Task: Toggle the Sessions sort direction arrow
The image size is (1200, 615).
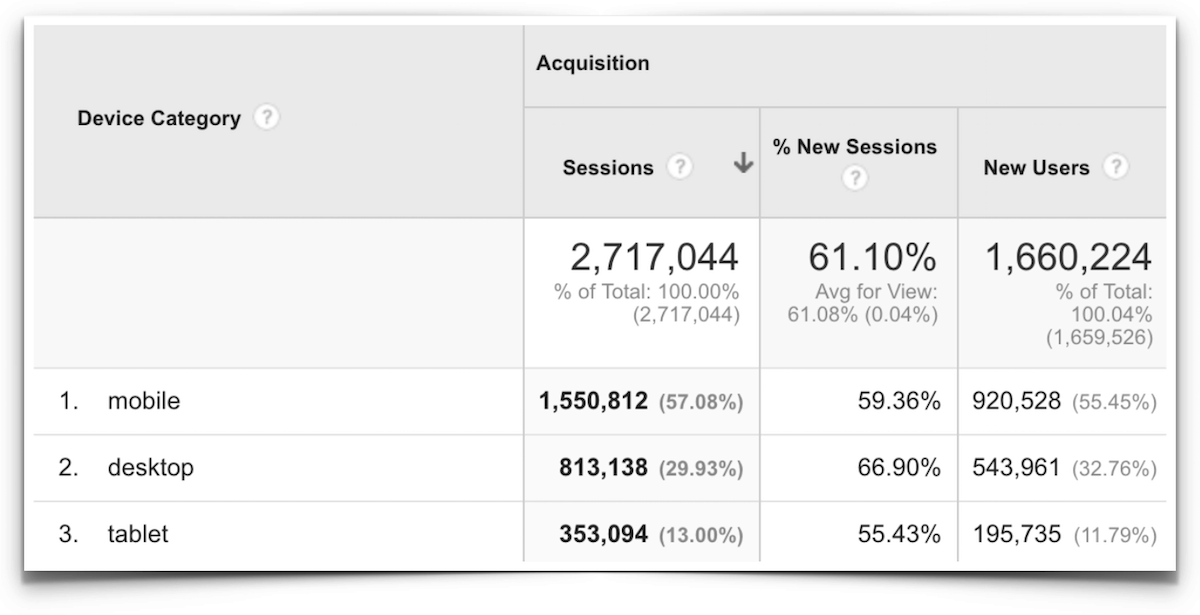Action: point(742,164)
